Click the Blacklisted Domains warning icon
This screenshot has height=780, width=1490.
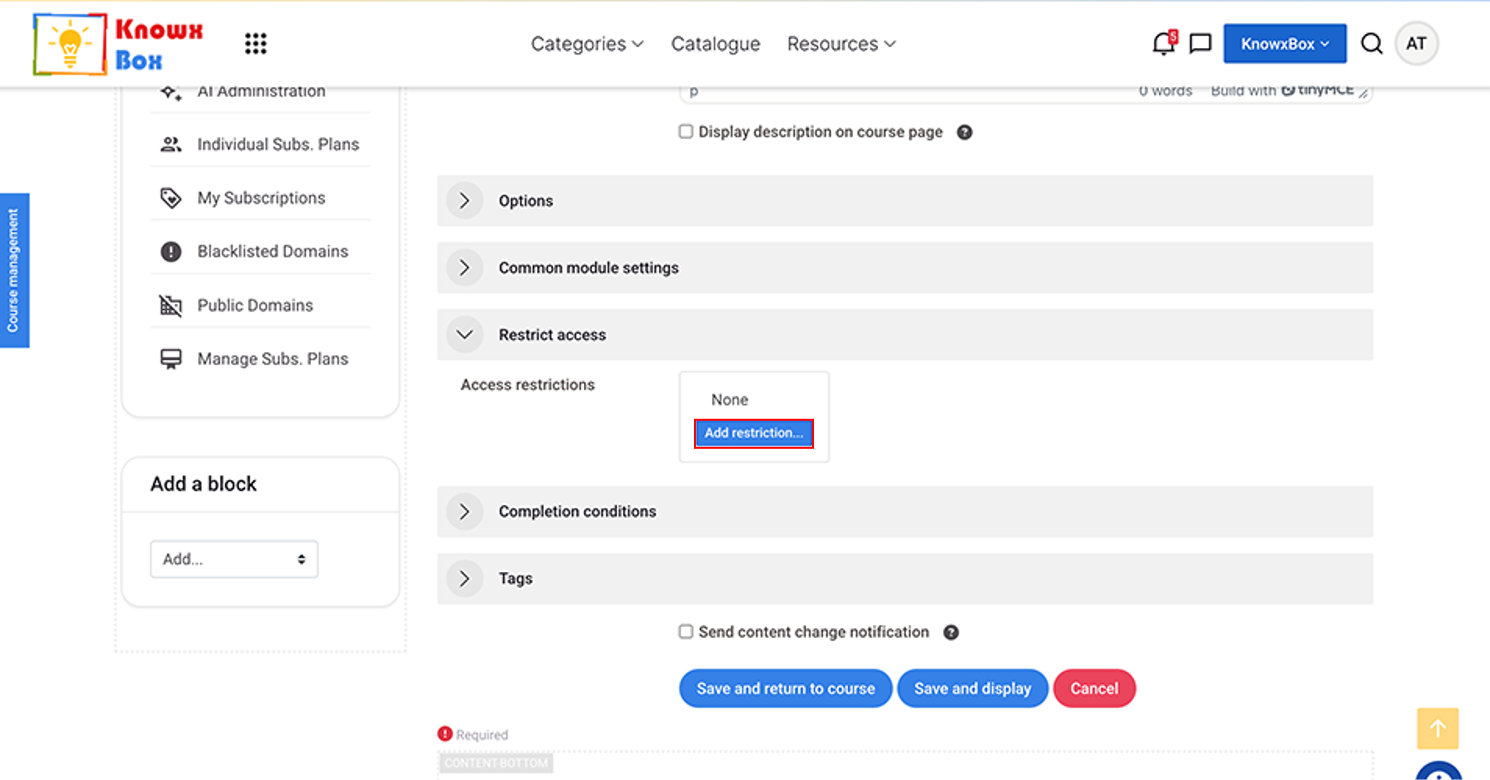[x=171, y=252]
